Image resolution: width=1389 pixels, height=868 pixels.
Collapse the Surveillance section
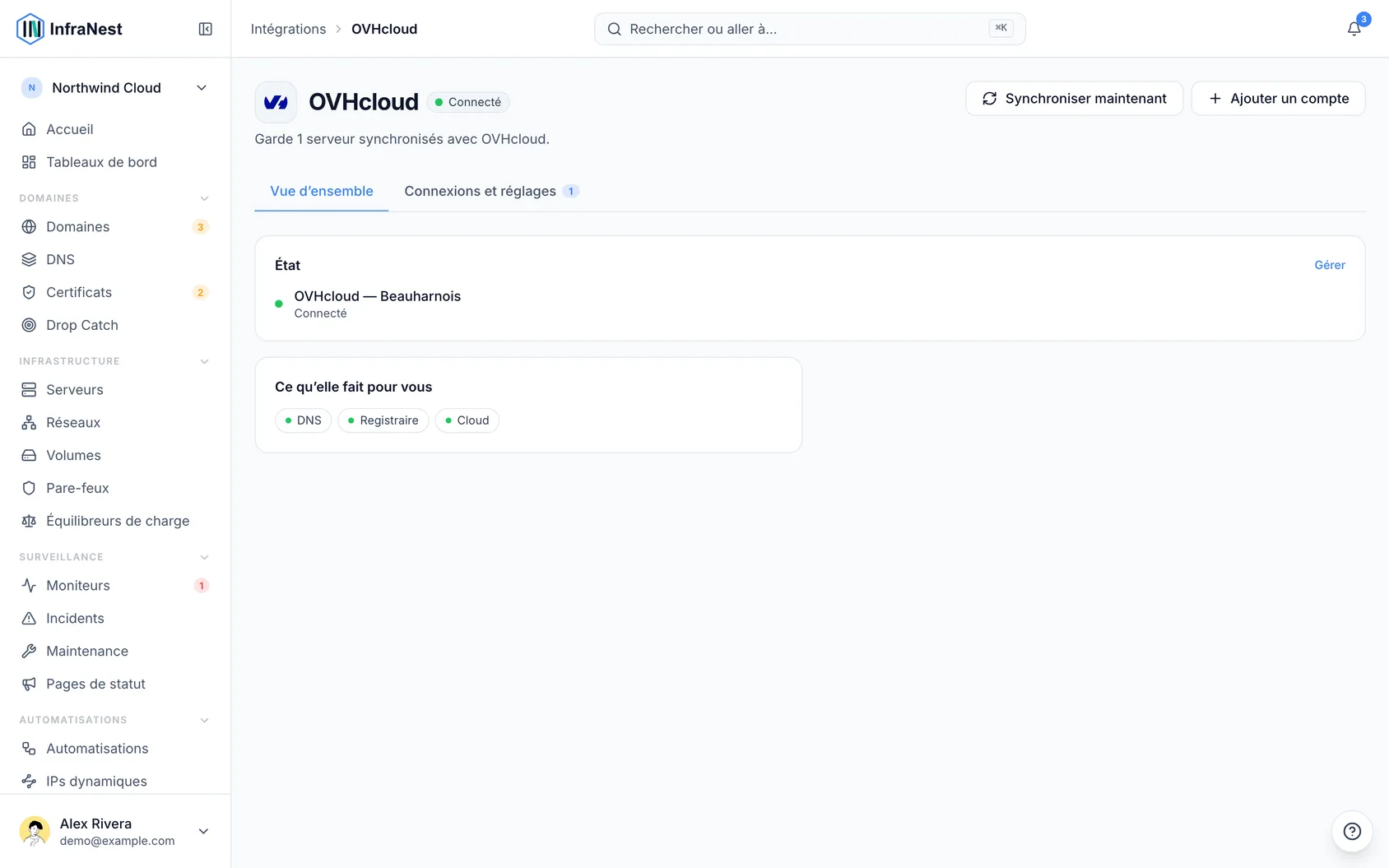(204, 557)
